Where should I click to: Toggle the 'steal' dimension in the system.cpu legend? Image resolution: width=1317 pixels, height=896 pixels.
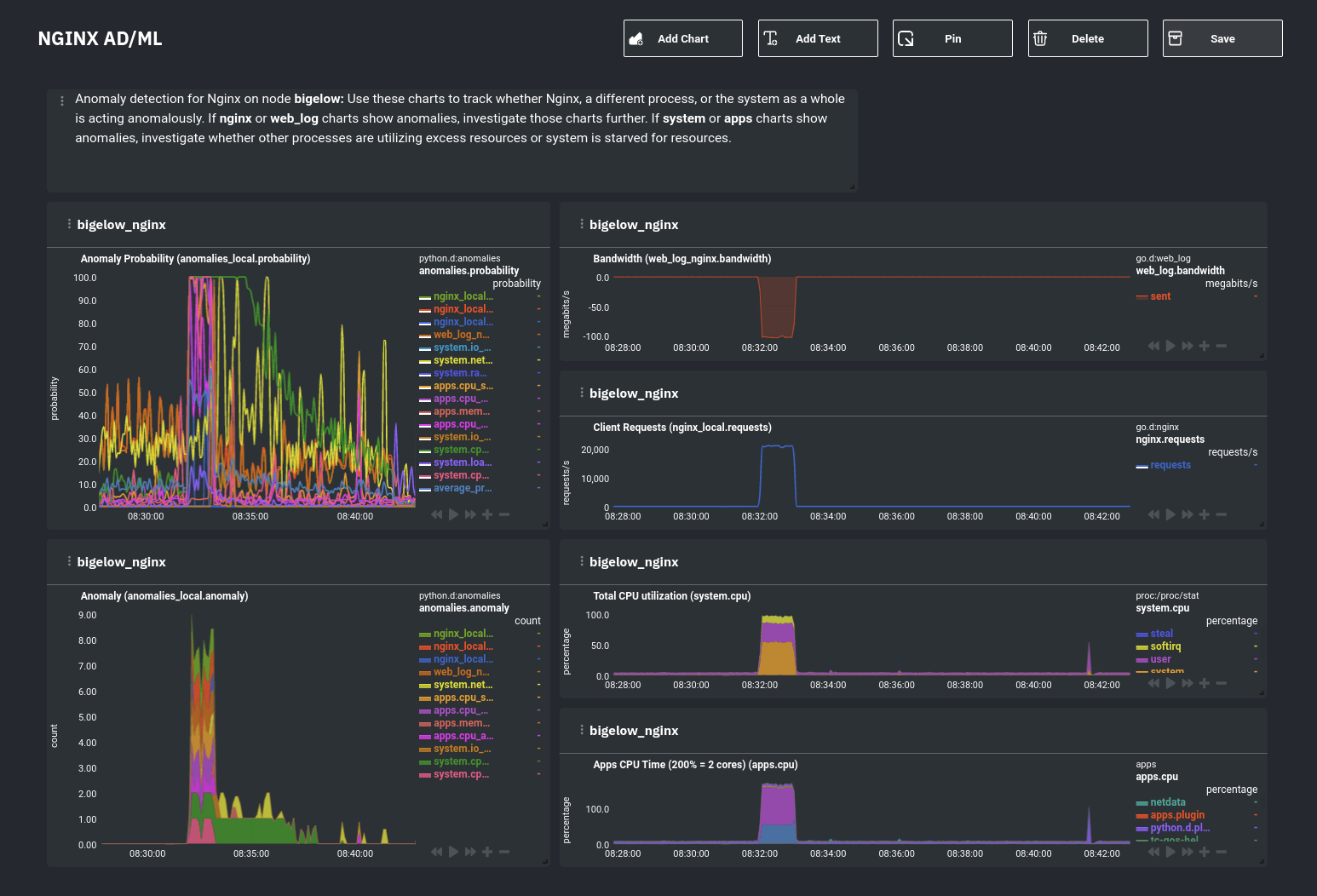[x=1162, y=634]
